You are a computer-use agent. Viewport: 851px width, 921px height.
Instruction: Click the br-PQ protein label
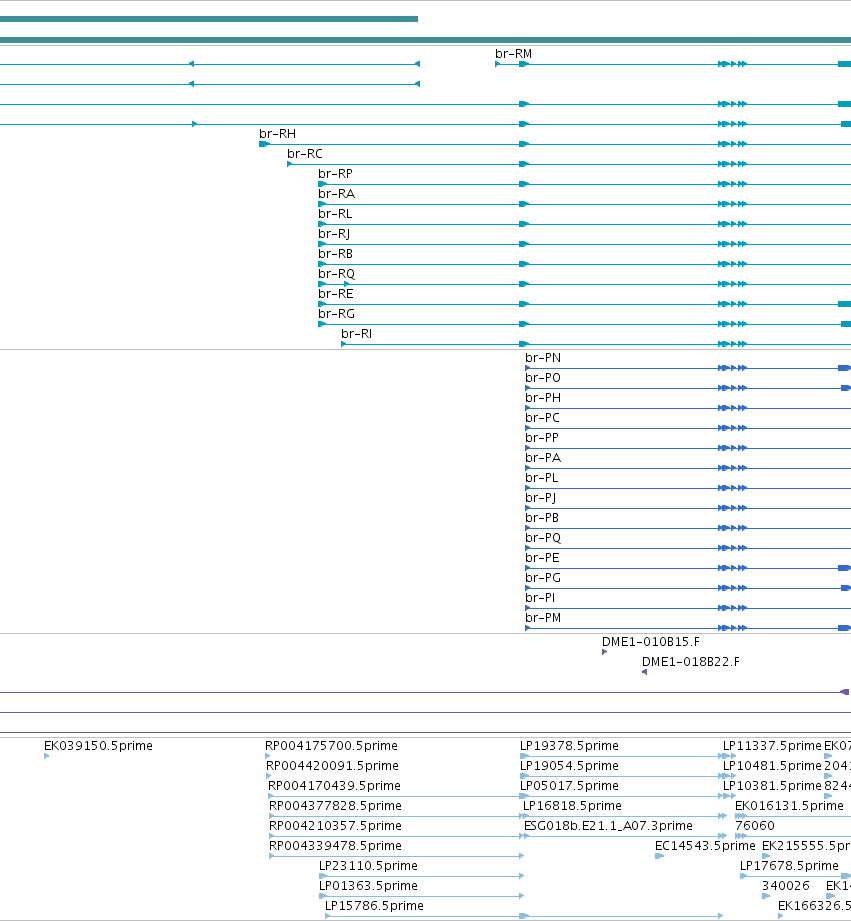543,537
